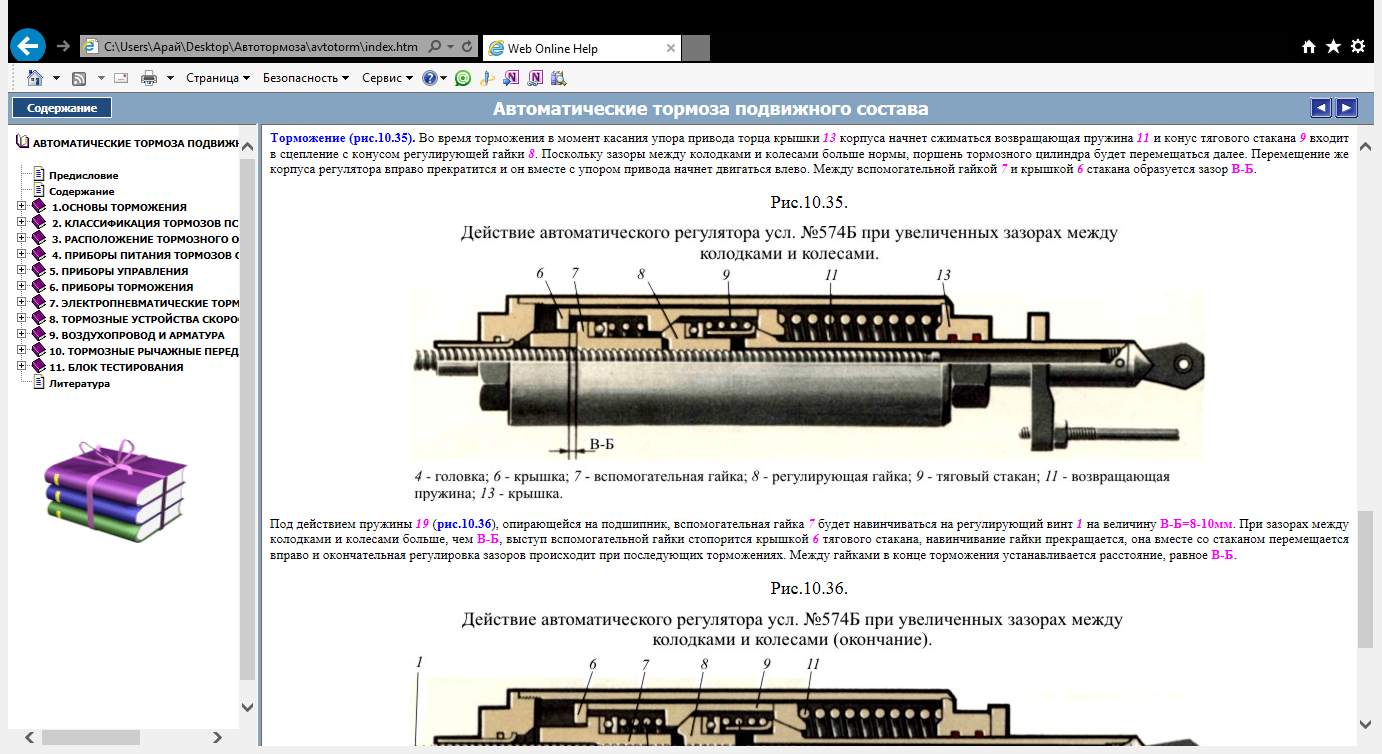Click the purple book icon for 5. ПРИБОРЫ УПРАВЛЕНИЯ
This screenshot has width=1382, height=754.
tap(39, 271)
